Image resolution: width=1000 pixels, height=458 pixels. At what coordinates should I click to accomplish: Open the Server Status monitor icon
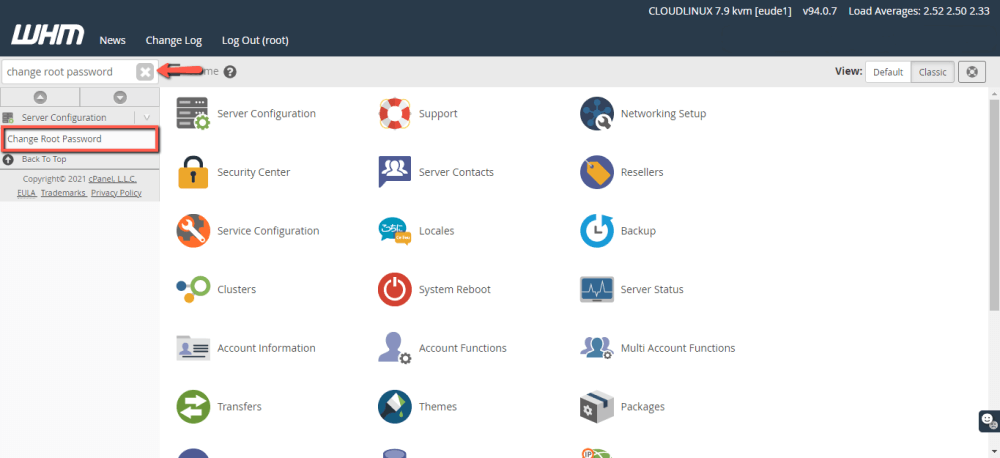596,290
